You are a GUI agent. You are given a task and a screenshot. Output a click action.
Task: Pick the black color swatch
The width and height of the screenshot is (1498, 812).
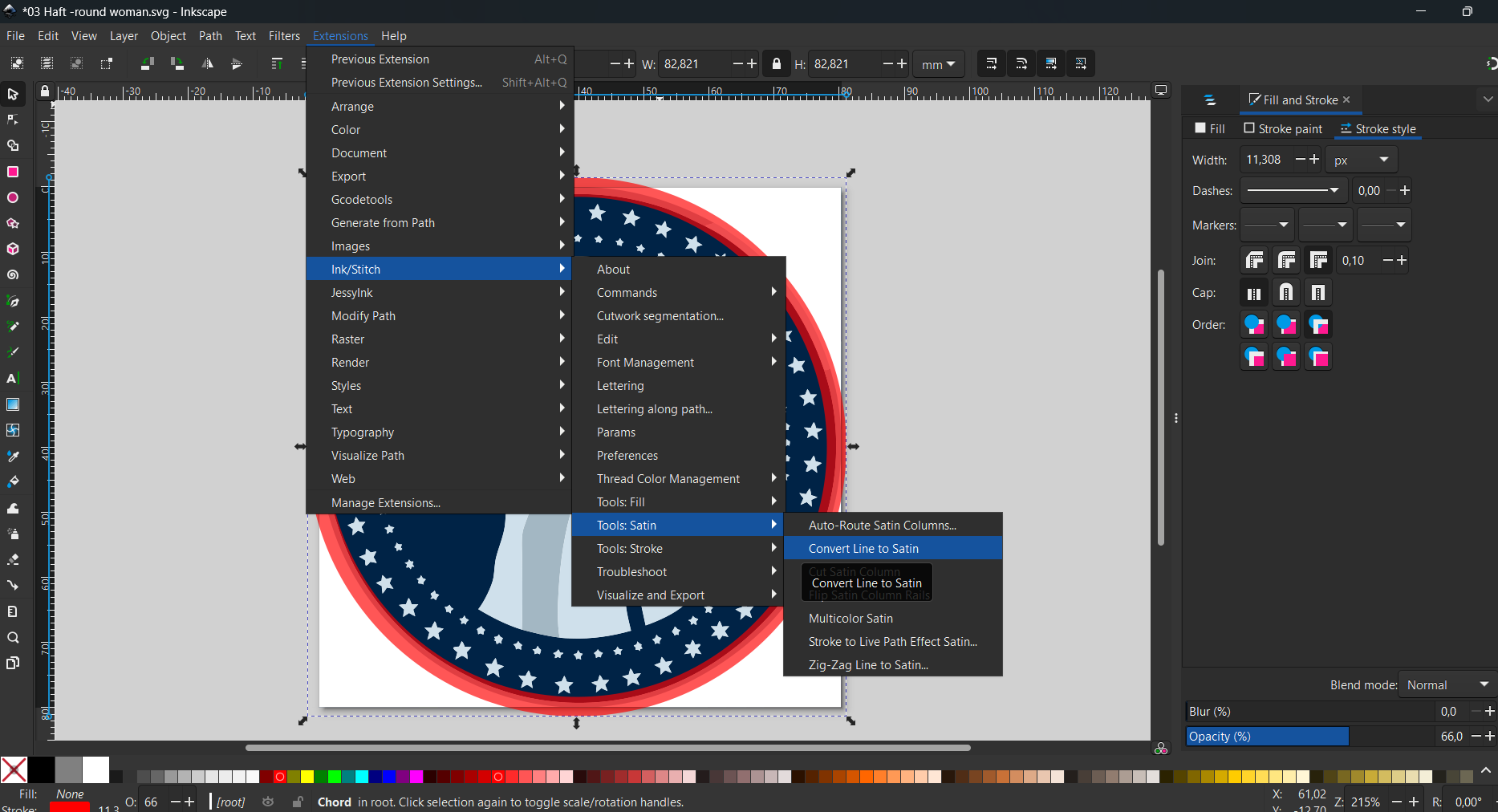(41, 770)
